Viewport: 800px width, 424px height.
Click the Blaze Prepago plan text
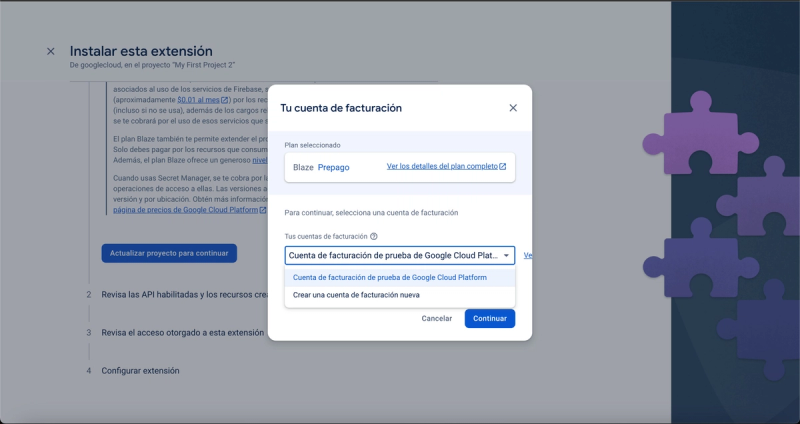(x=321, y=167)
